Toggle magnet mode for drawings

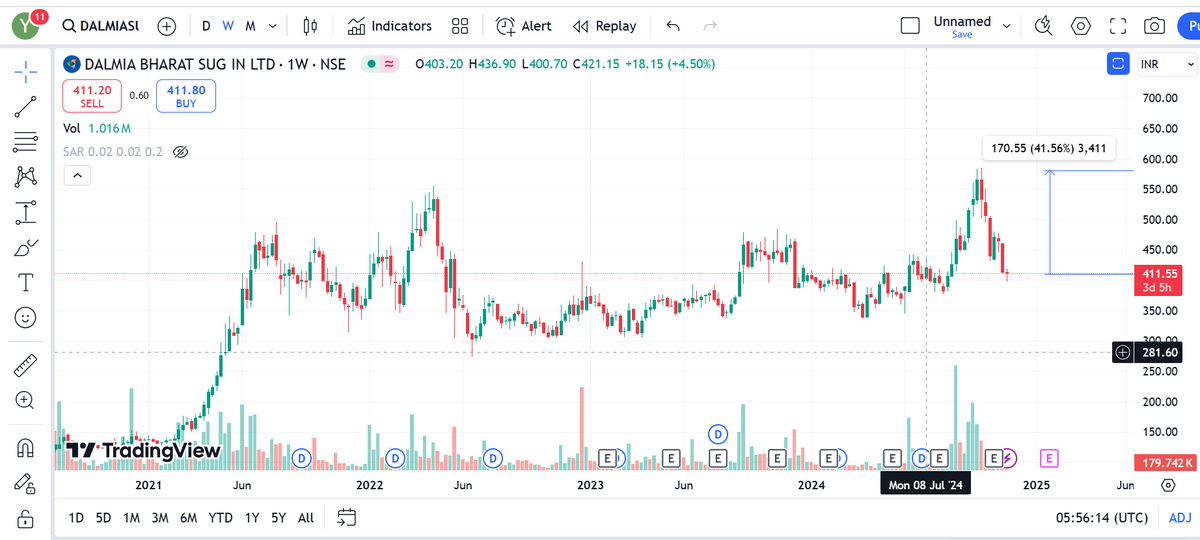click(x=25, y=448)
